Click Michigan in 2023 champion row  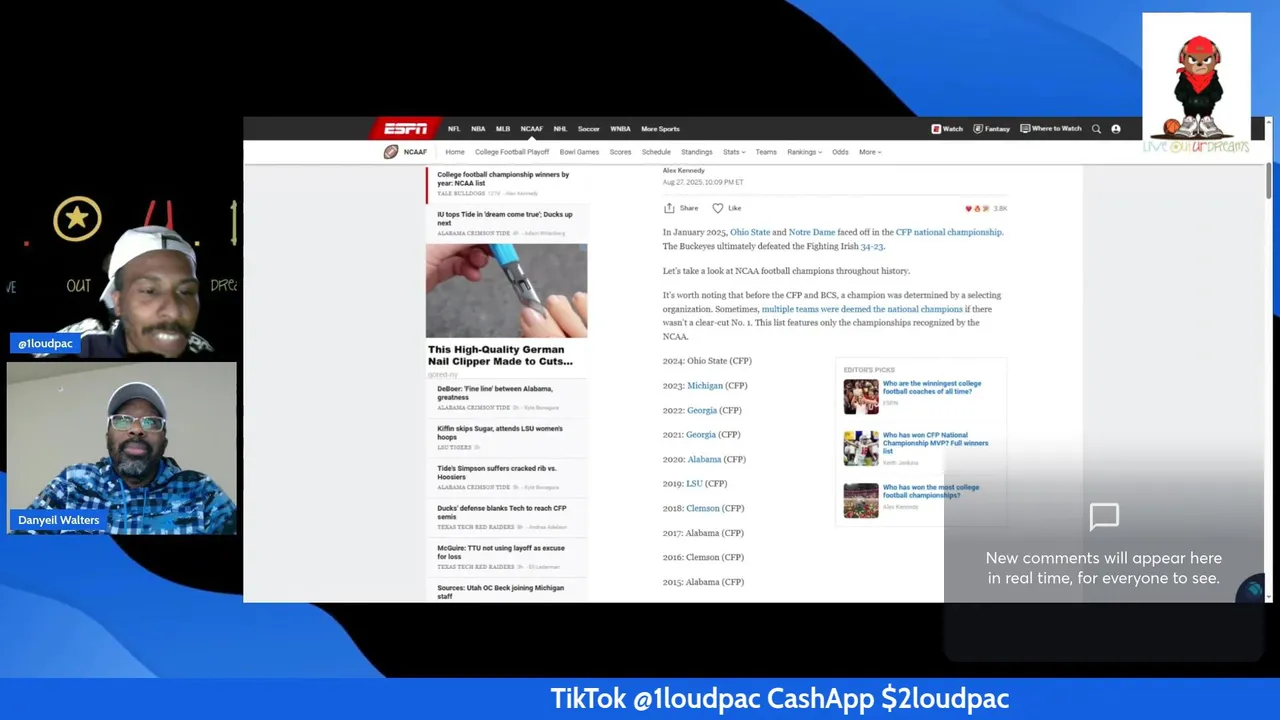[x=705, y=385]
